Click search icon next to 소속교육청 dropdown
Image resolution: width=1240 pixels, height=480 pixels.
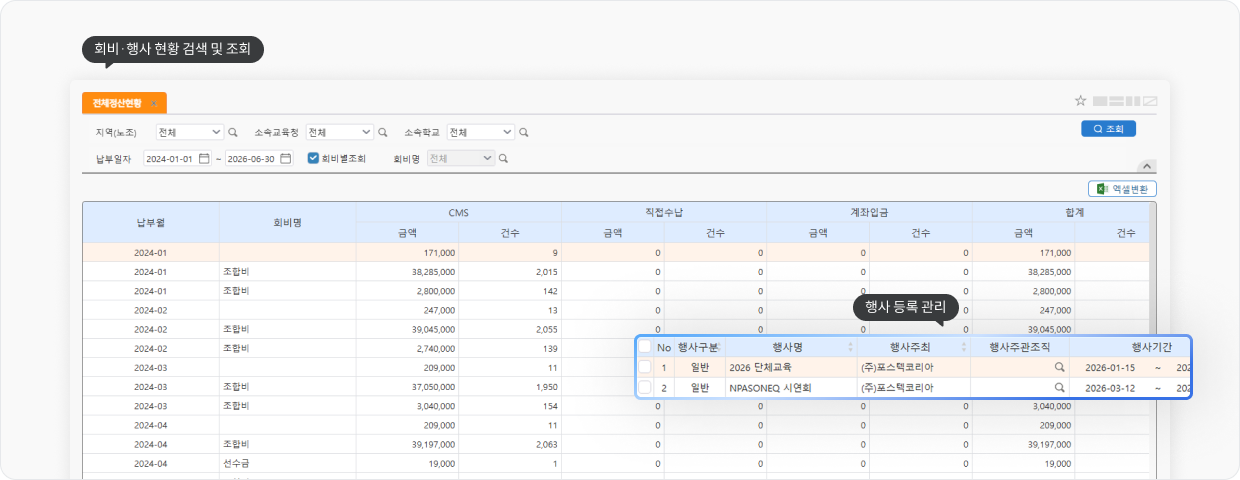coord(383,132)
